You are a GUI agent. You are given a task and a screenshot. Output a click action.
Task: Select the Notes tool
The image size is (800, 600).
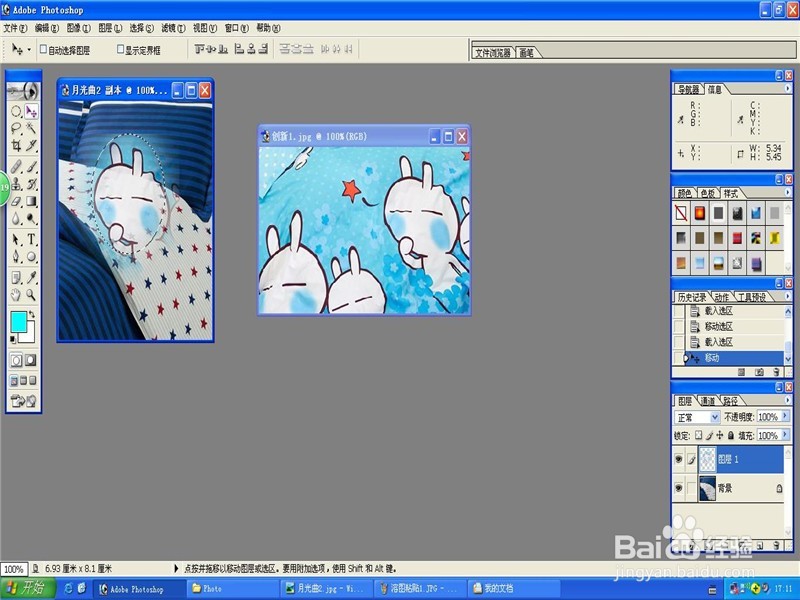click(16, 277)
